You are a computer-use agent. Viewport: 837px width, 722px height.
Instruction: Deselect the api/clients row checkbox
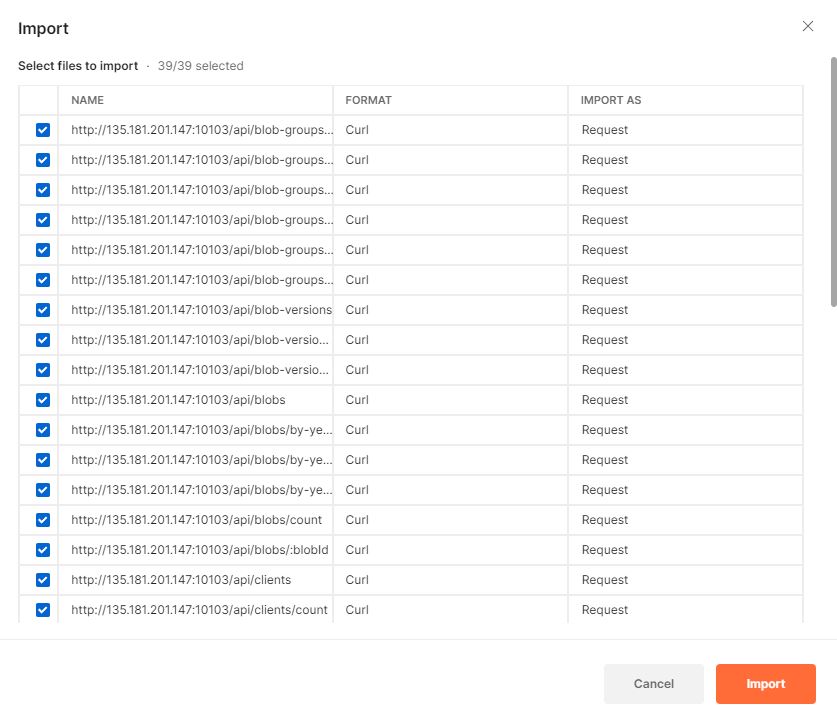click(x=43, y=580)
